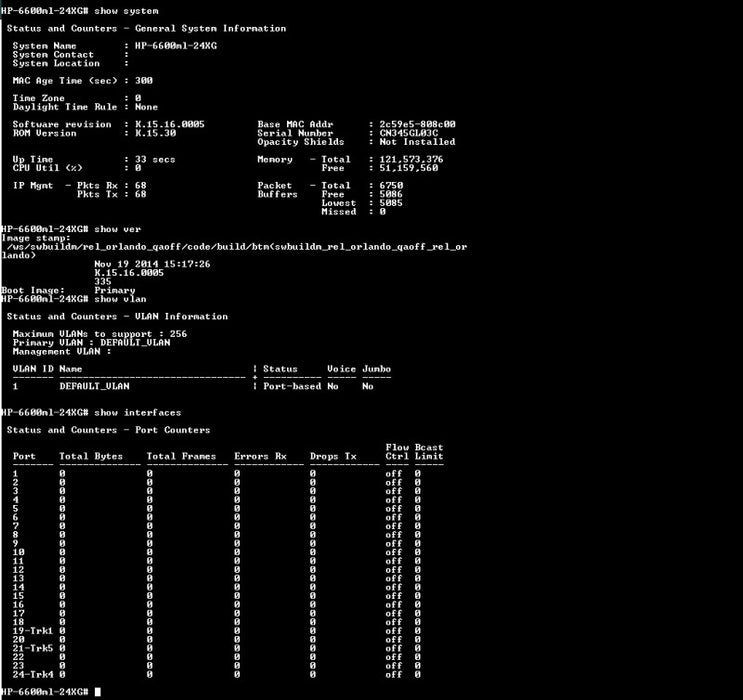Select 'Errors Rx' column header
This screenshot has height=700, width=743.
point(260,456)
